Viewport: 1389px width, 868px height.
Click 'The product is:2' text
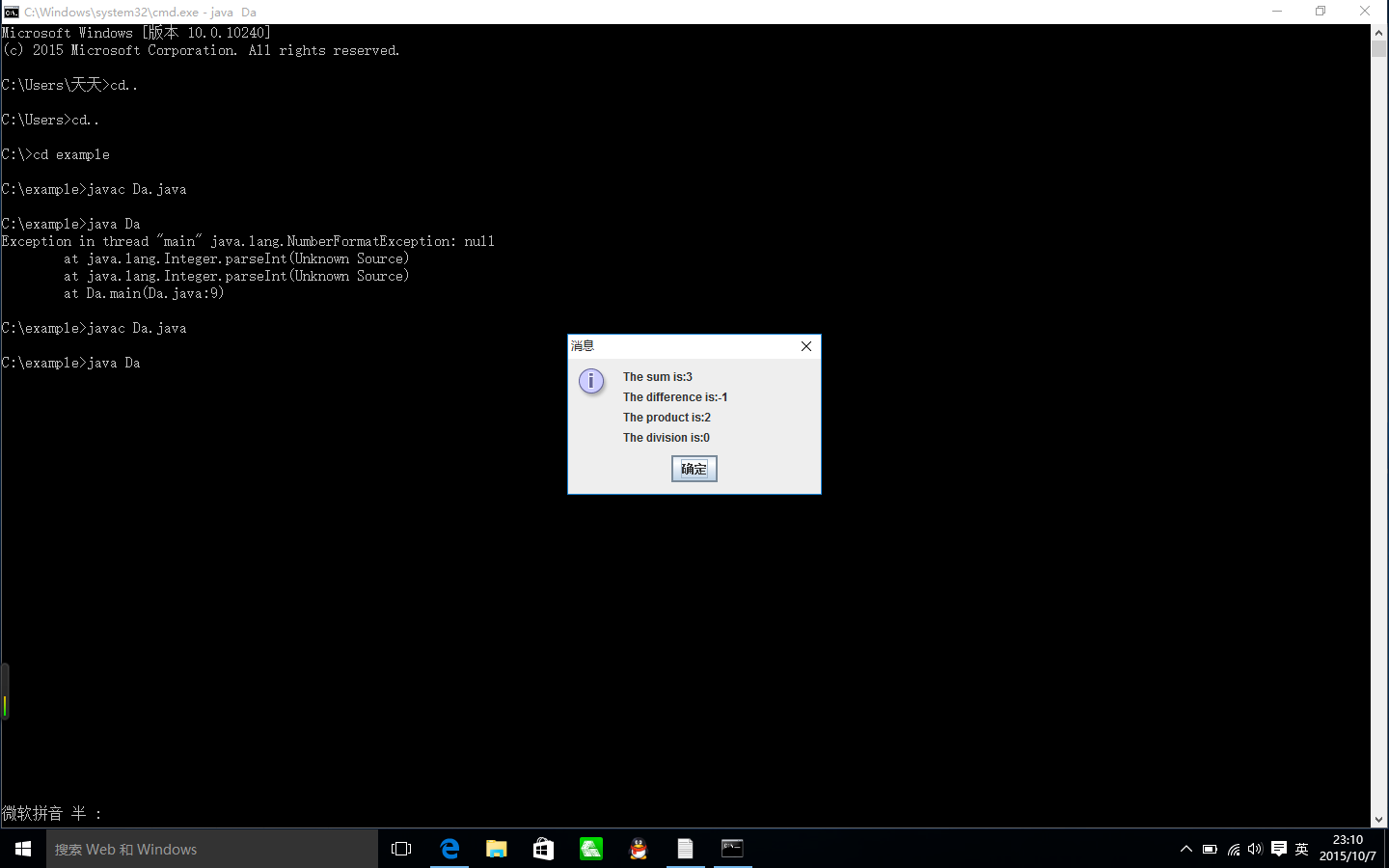[x=667, y=418]
